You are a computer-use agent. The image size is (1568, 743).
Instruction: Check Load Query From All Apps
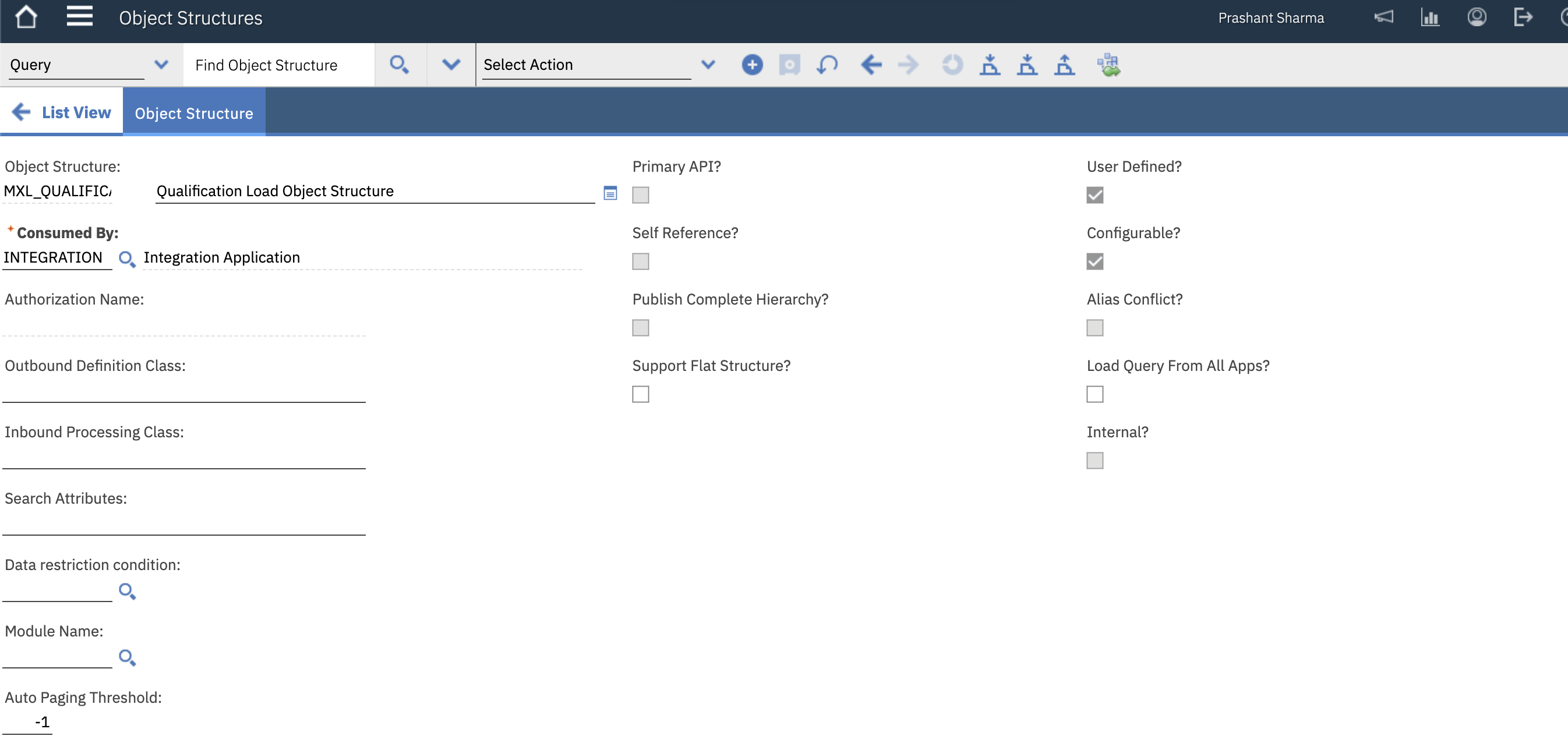coord(1094,394)
